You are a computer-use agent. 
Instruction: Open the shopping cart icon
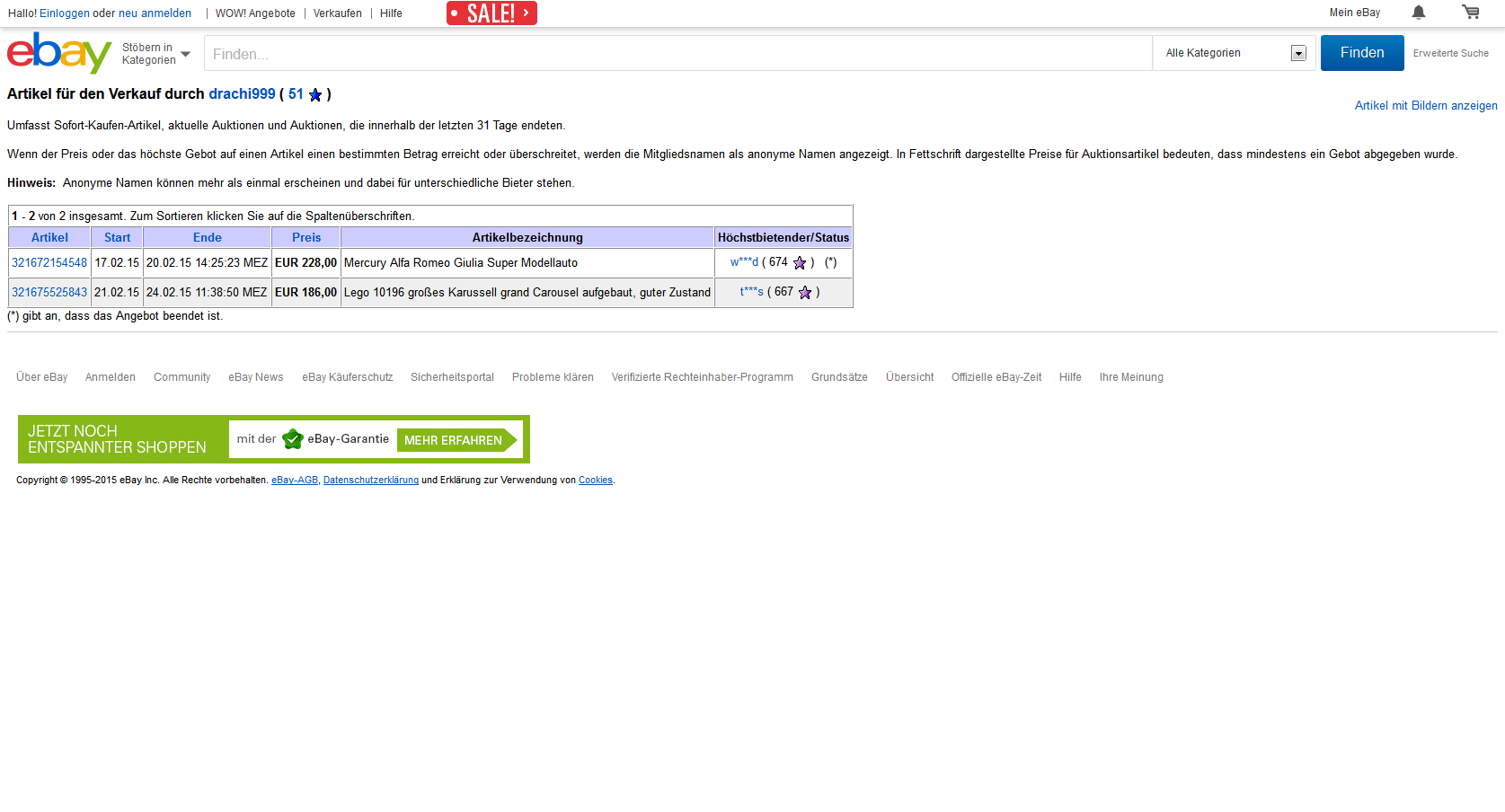coord(1471,12)
